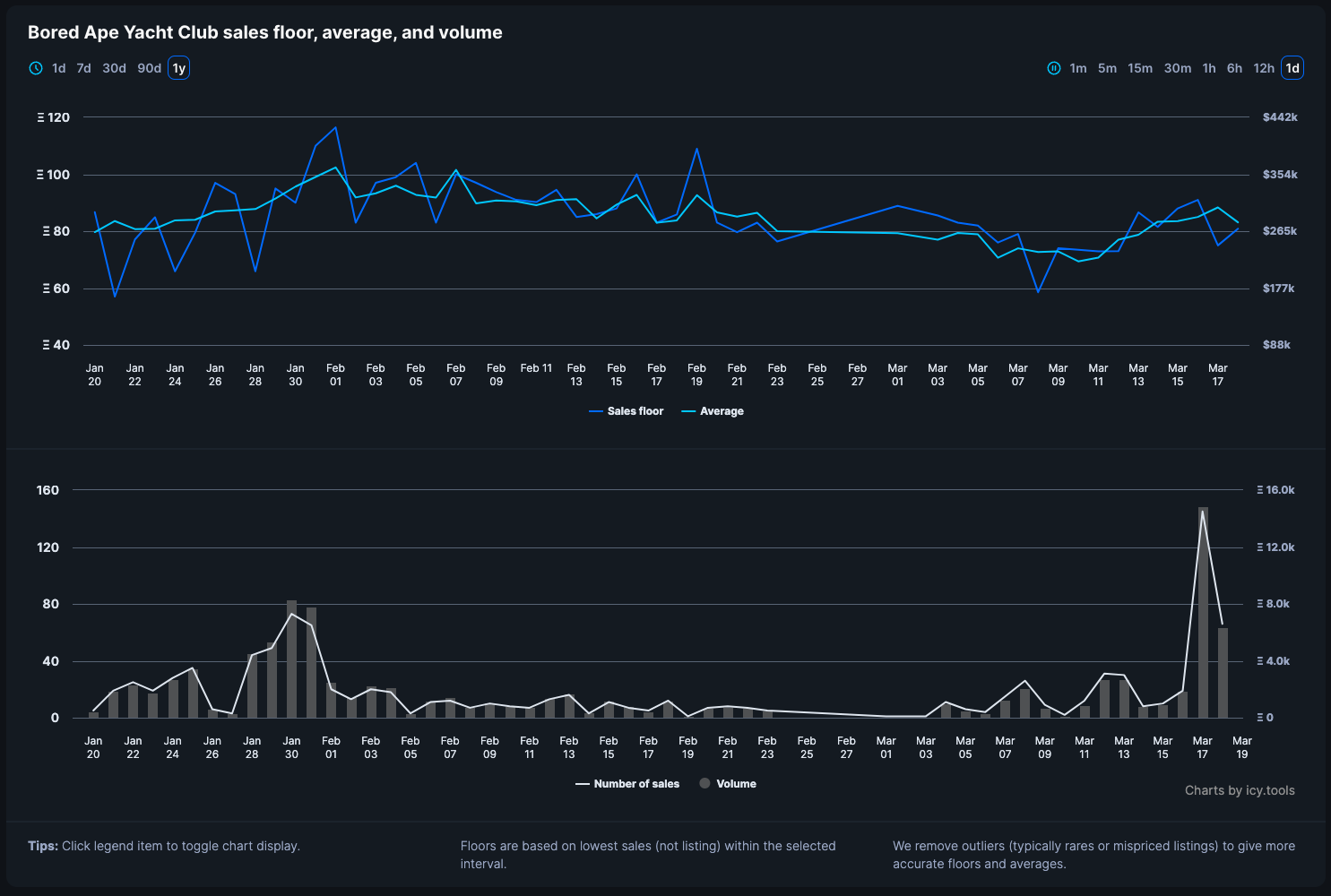The width and height of the screenshot is (1331, 896).
Task: Toggle the Average legend item
Action: [713, 411]
